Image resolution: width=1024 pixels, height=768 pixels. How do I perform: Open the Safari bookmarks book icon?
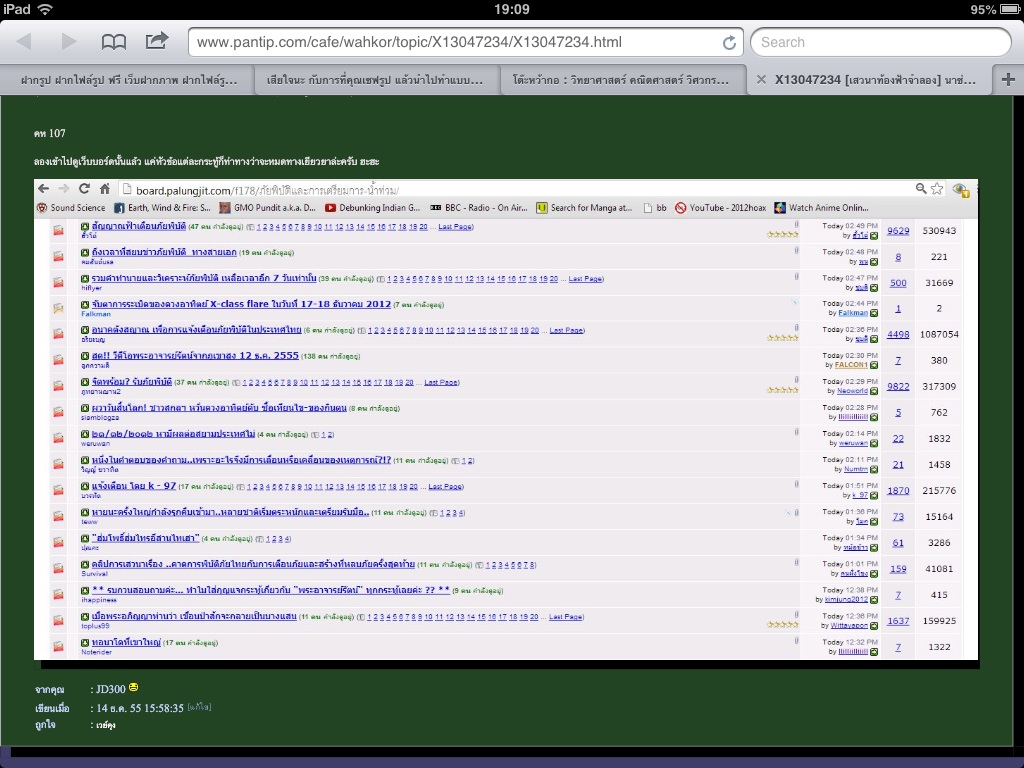pyautogui.click(x=114, y=42)
